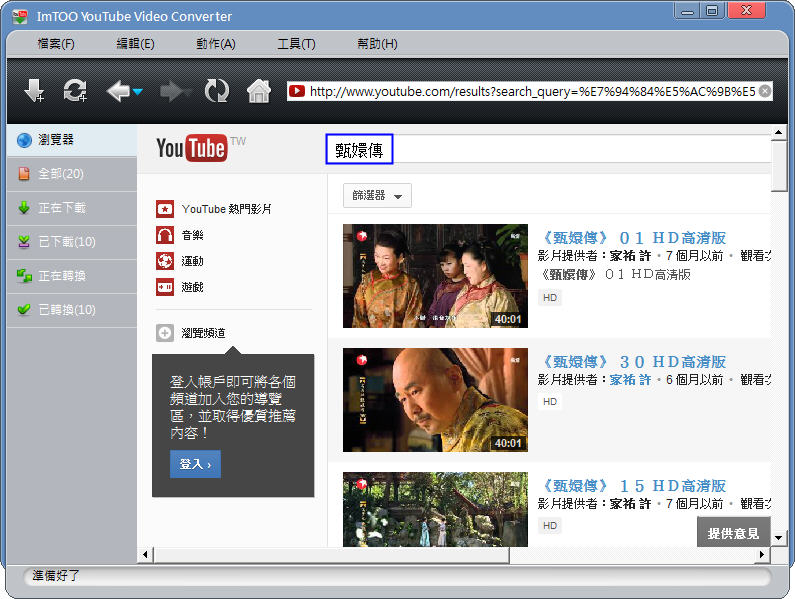This screenshot has height=599, width=795.
Task: Open the back button history dropdown arrow
Action: click(138, 93)
